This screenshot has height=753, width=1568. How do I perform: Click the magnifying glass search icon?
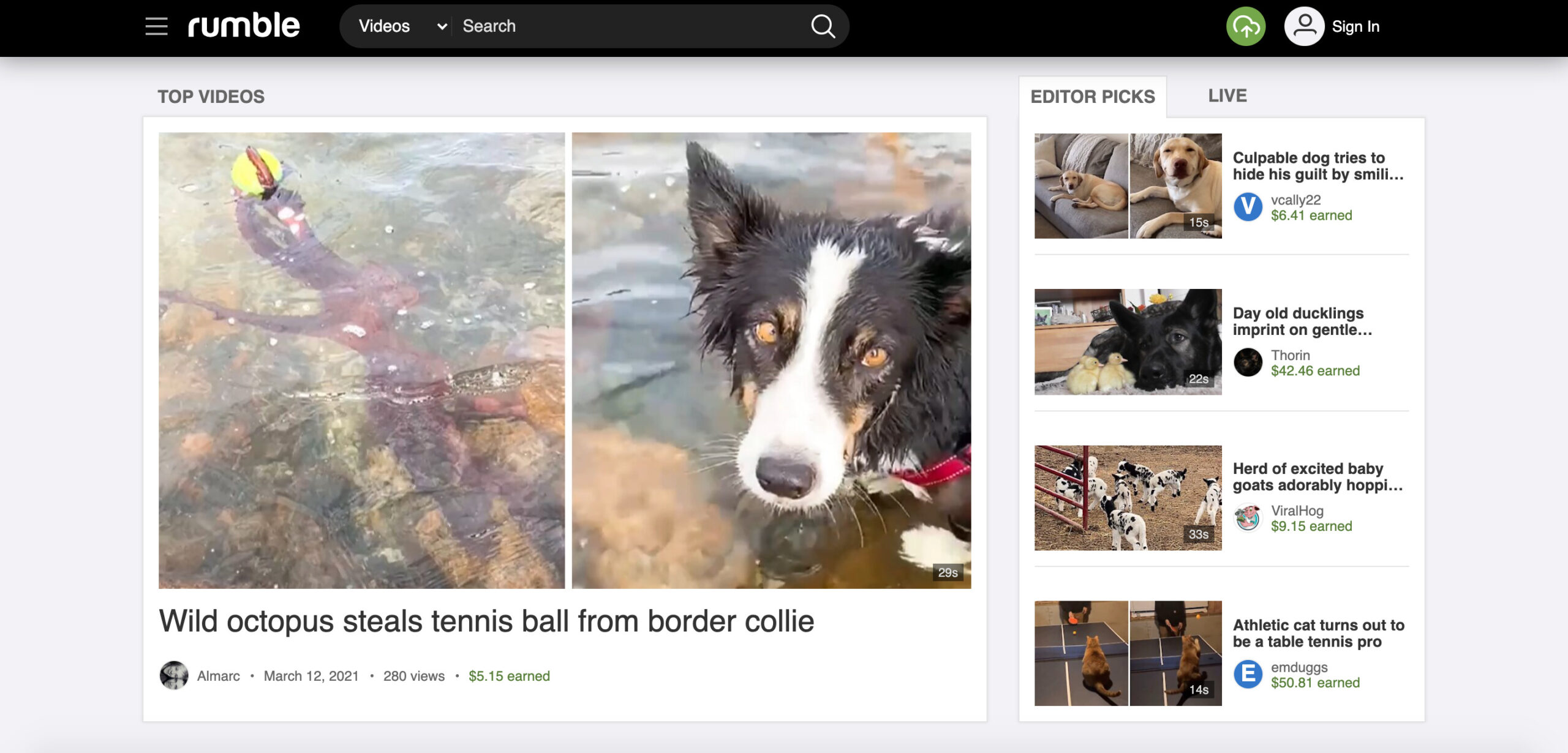[823, 26]
